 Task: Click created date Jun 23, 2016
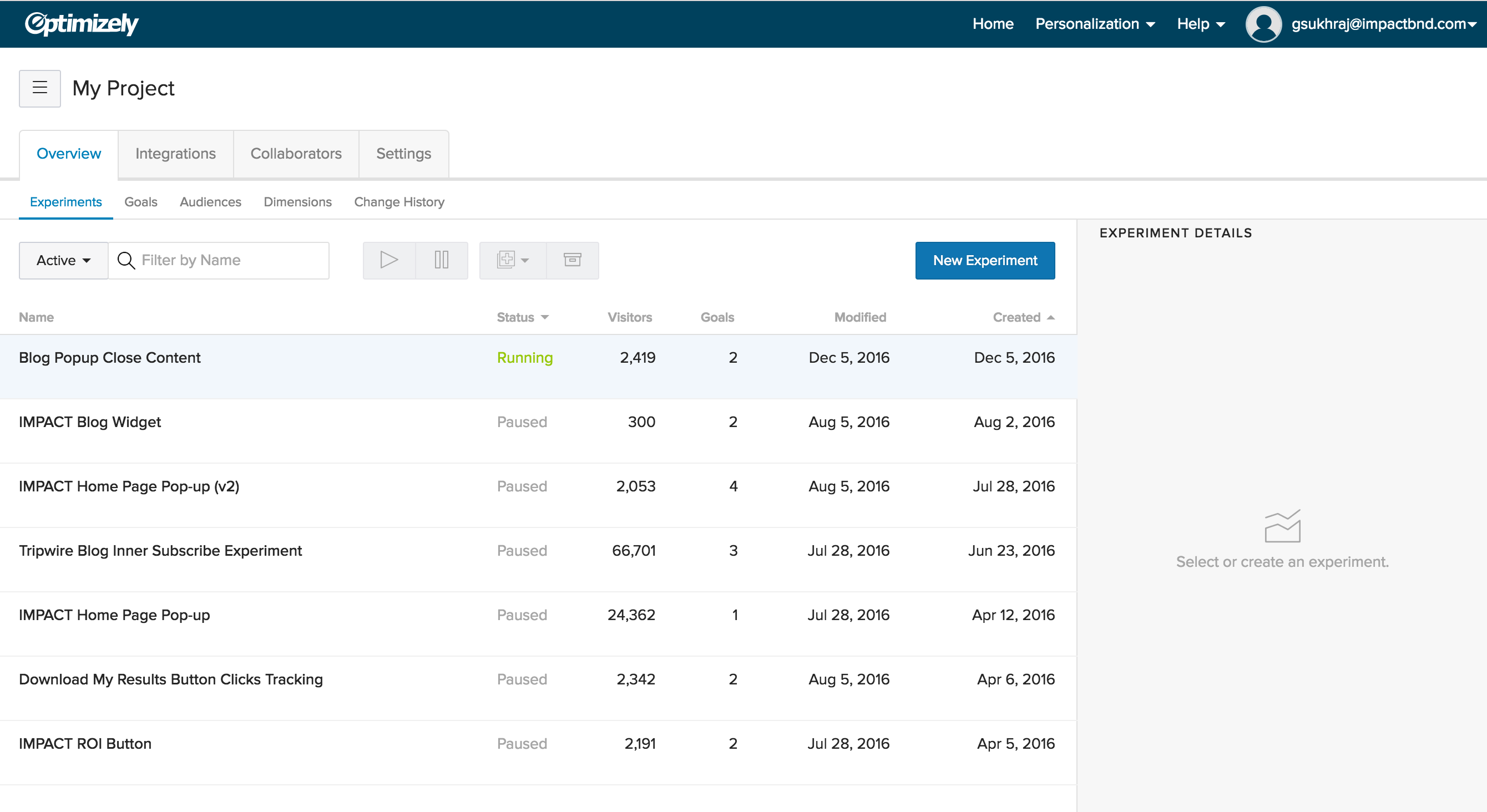pos(1011,551)
